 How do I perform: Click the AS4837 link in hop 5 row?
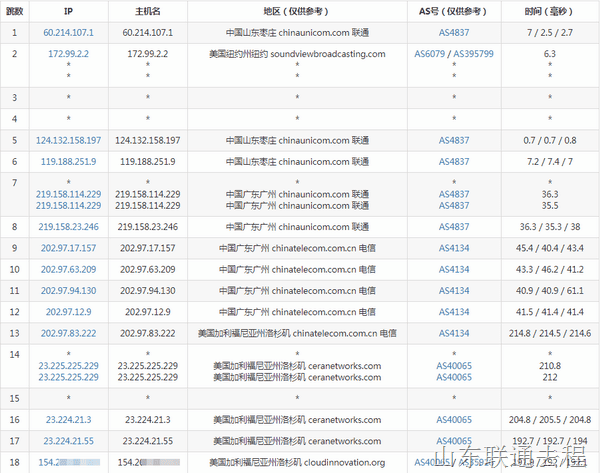point(454,140)
